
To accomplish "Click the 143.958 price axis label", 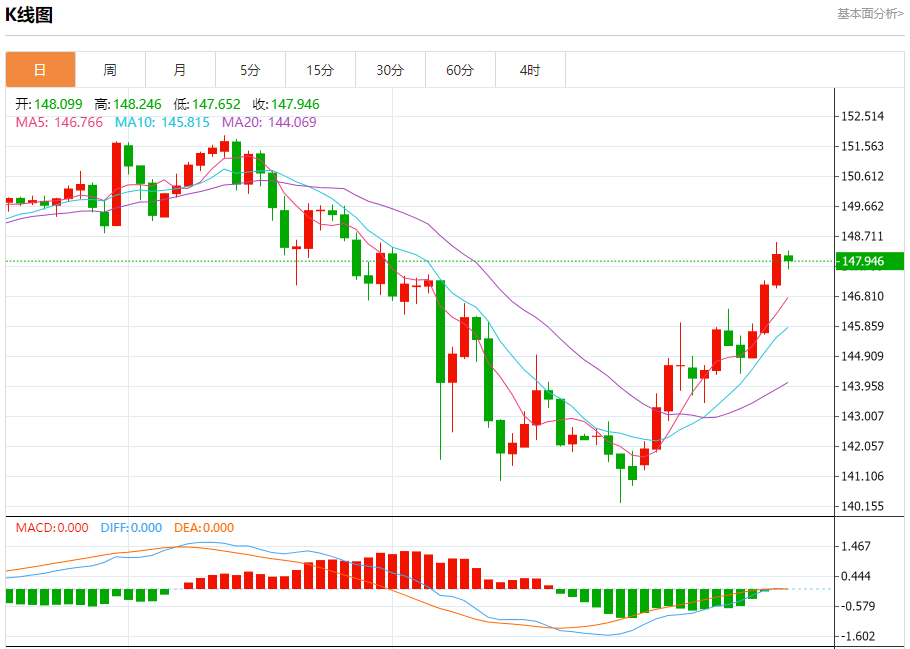I will point(862,386).
